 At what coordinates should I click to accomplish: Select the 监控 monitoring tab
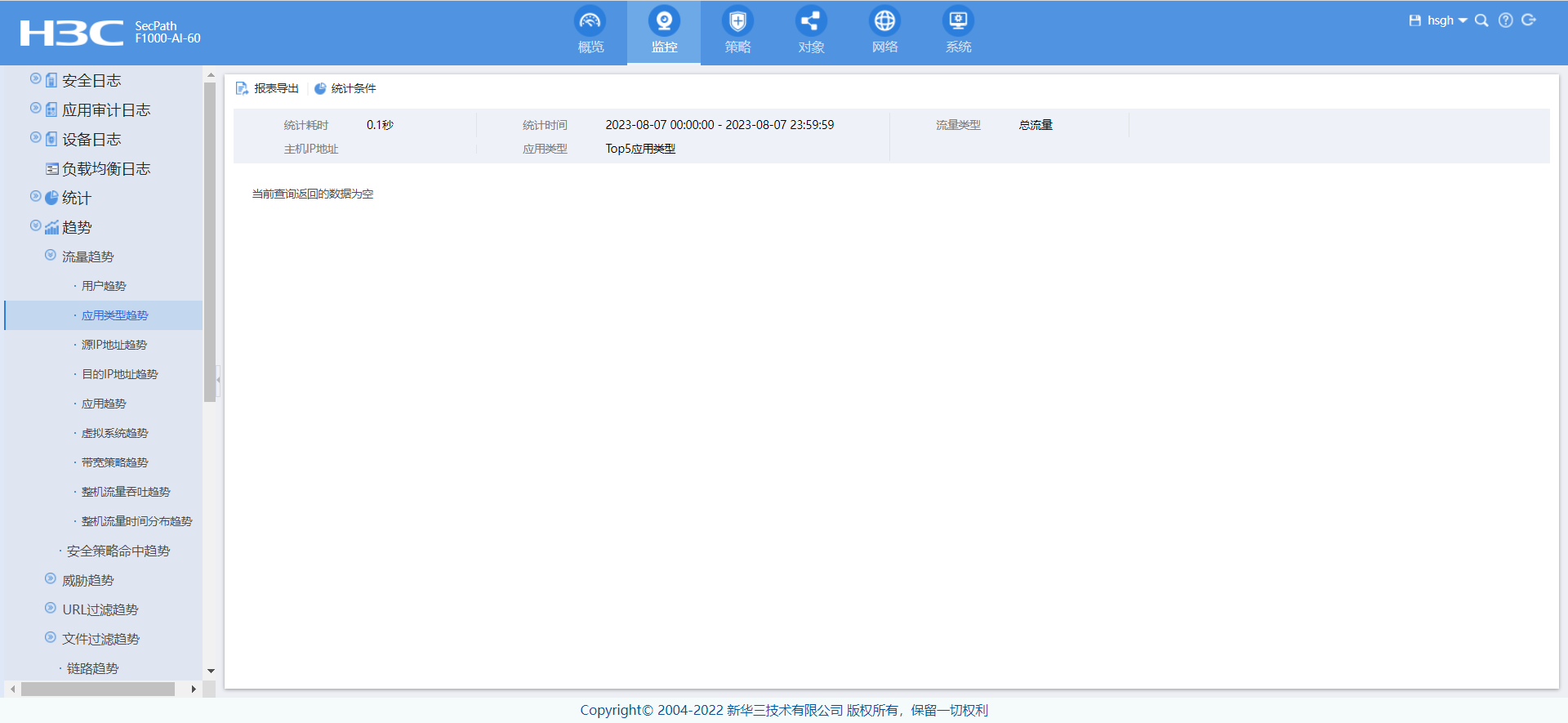[x=664, y=32]
